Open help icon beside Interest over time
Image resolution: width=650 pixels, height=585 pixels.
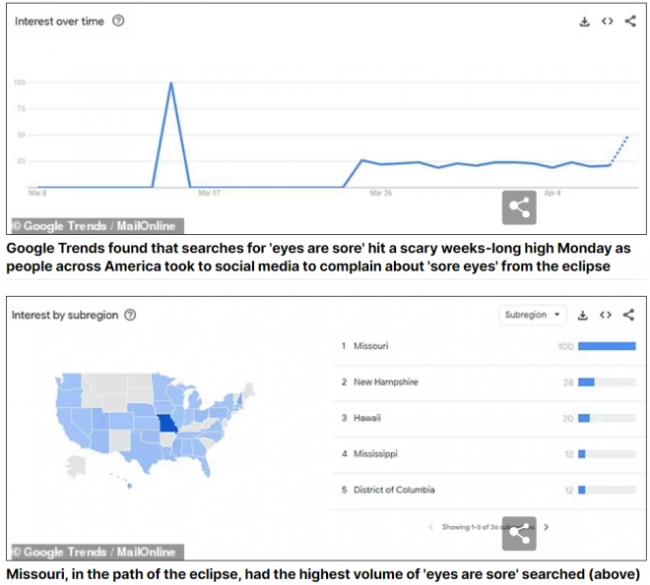(x=119, y=21)
